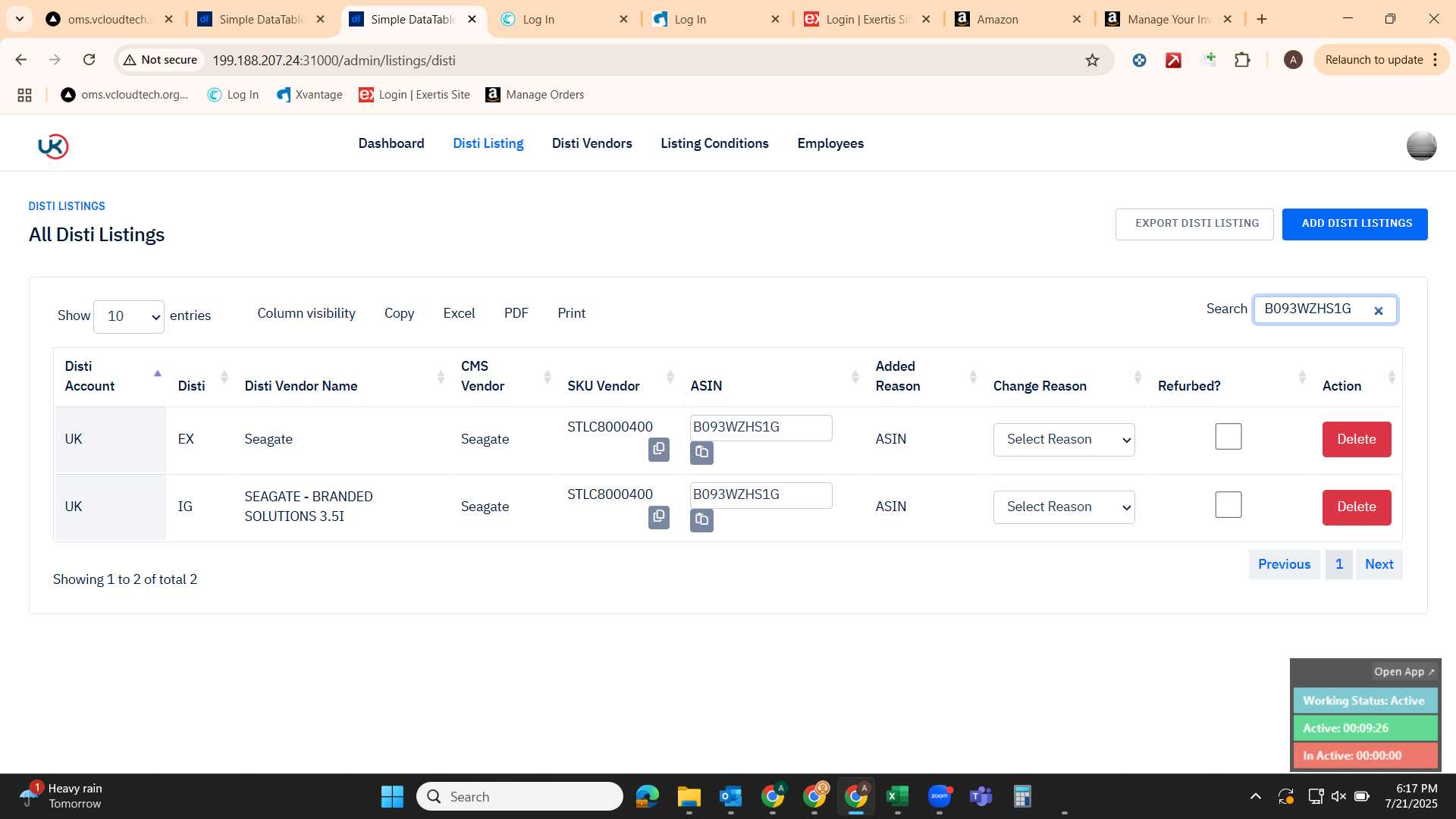Open Excel from taskbar
The height and width of the screenshot is (819, 1456).
tap(897, 796)
